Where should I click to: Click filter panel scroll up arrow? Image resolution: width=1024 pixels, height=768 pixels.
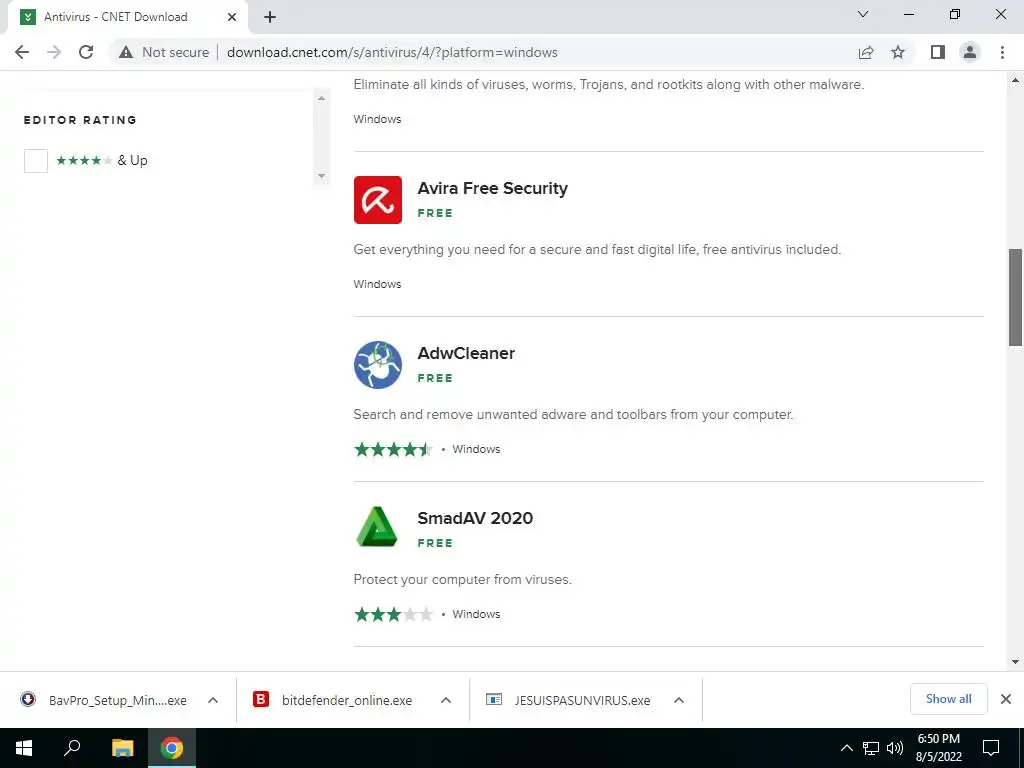[321, 99]
